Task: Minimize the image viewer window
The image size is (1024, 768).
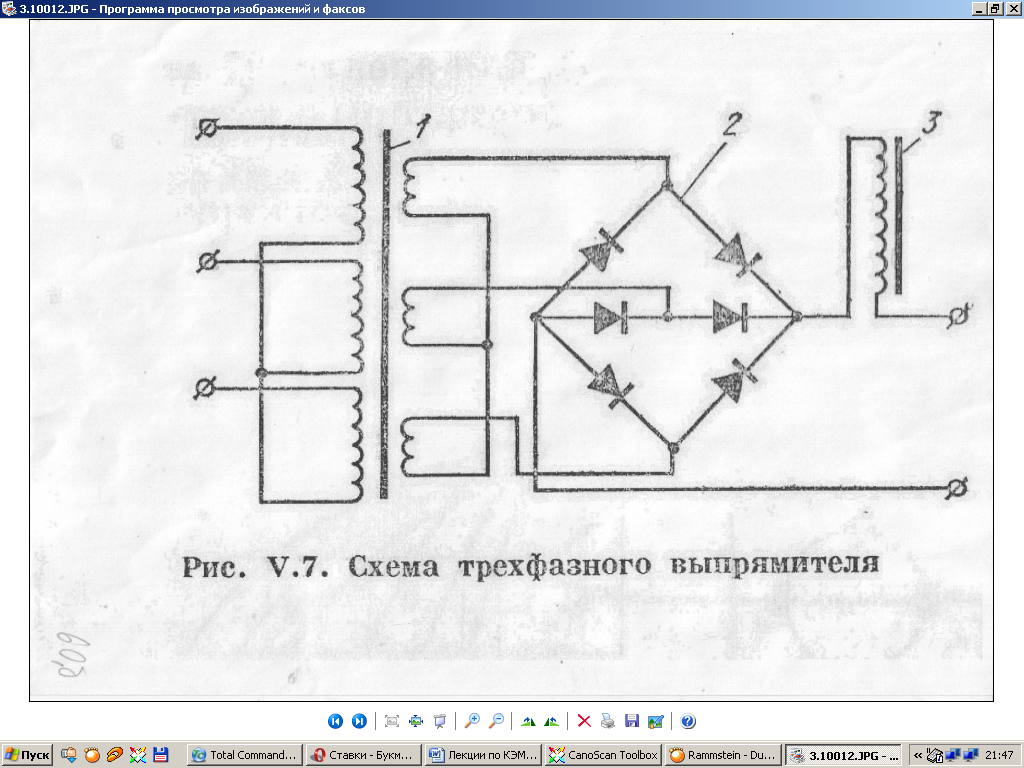Action: tap(979, 8)
